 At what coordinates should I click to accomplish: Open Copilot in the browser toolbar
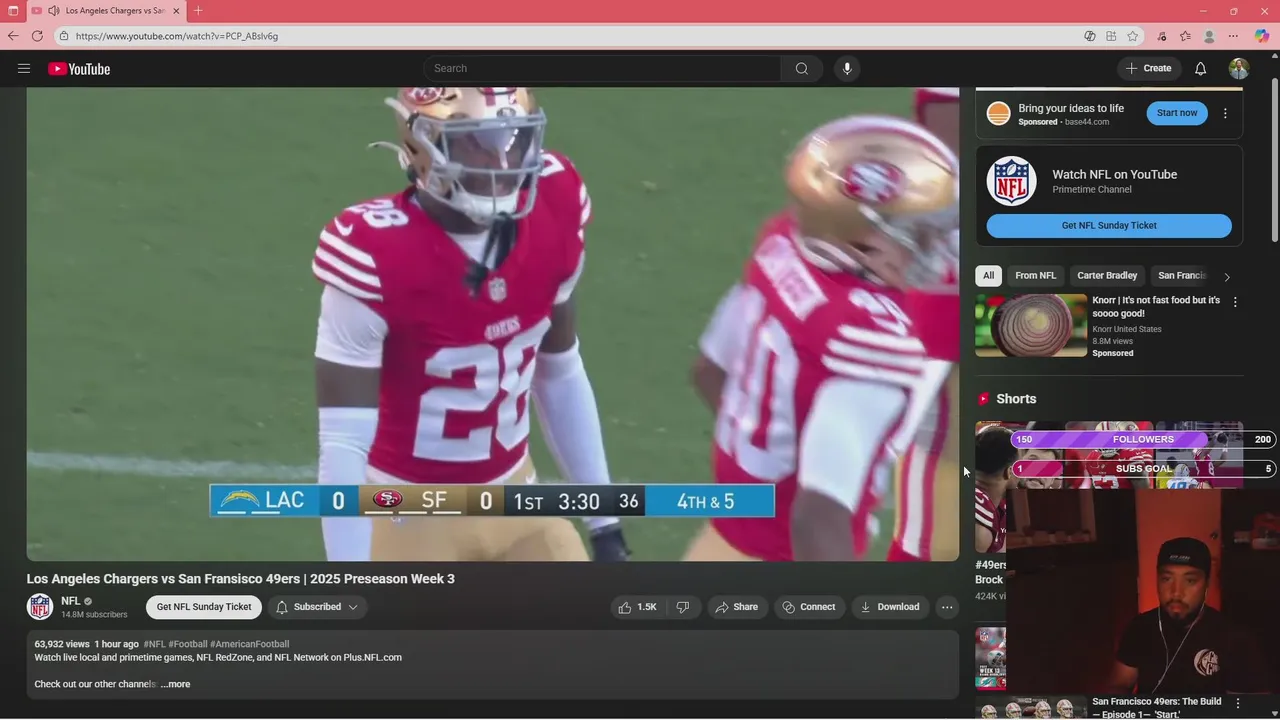click(x=1262, y=36)
